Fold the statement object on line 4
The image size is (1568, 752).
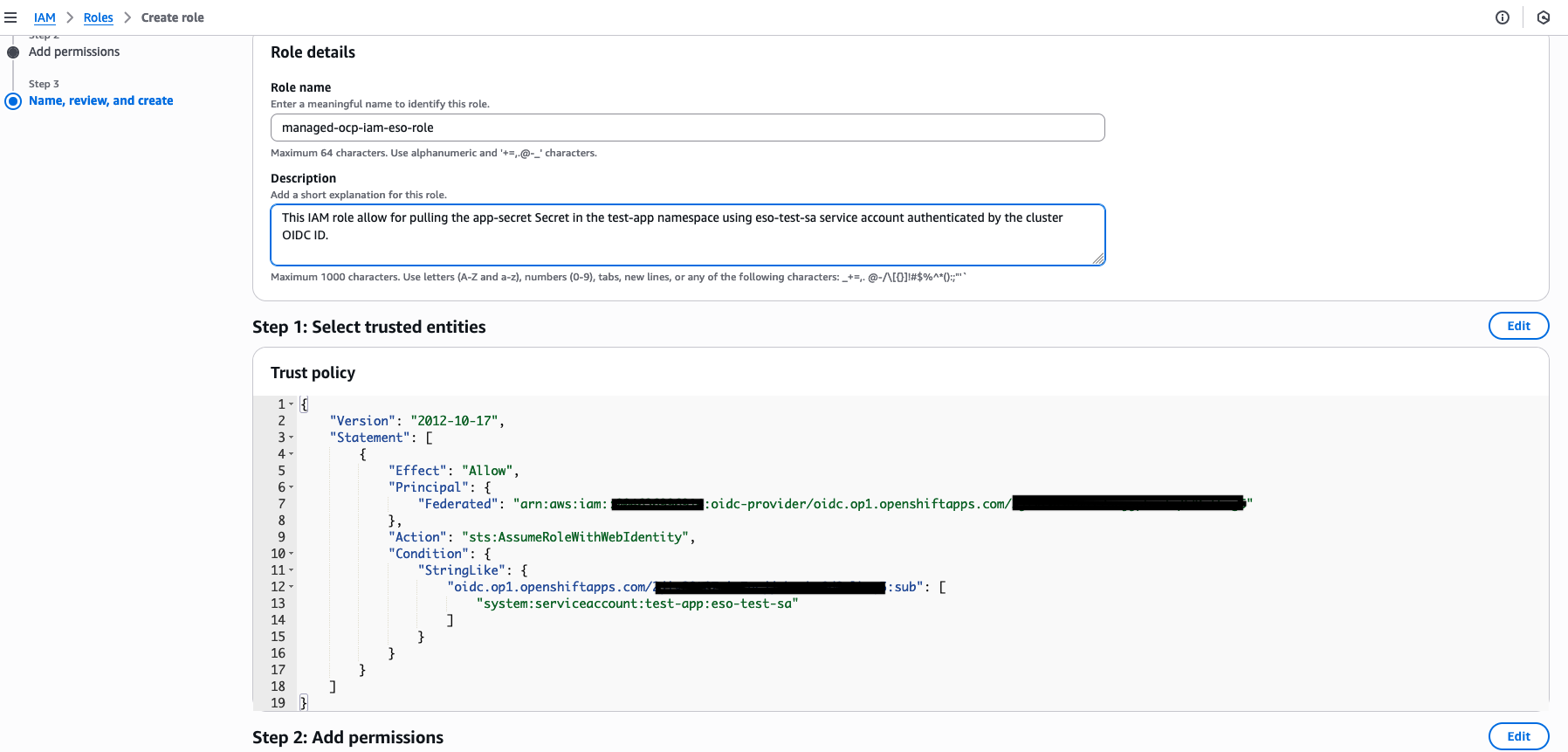click(x=292, y=454)
